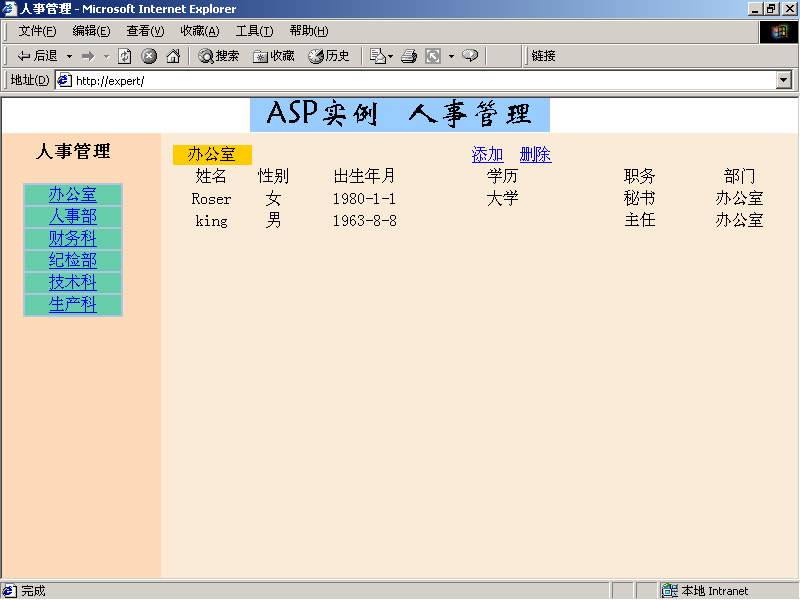This screenshot has height=600, width=800.
Task: Open the 收藏 favorites toolbar button
Action: [274, 56]
